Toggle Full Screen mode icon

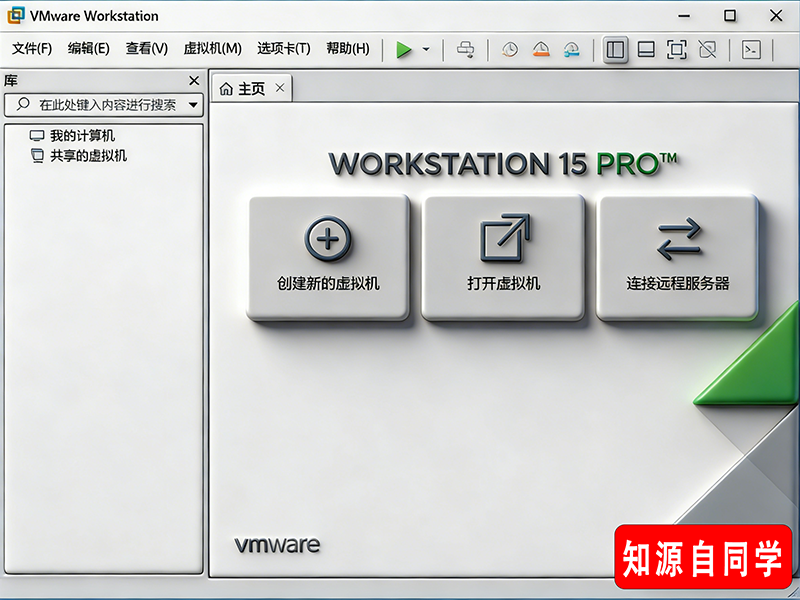point(675,48)
